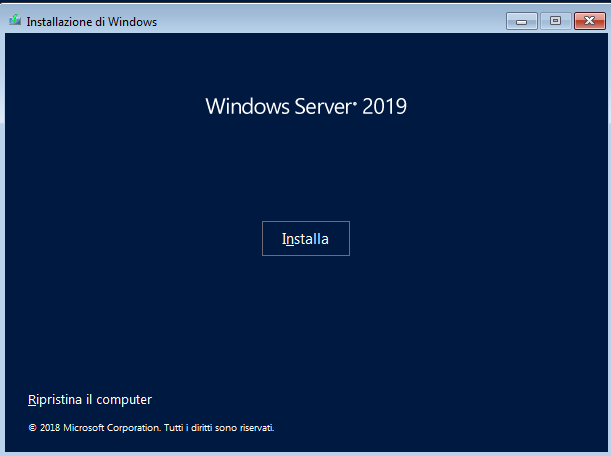The width and height of the screenshot is (611, 456).
Task: Click the Installa button
Action: point(306,239)
